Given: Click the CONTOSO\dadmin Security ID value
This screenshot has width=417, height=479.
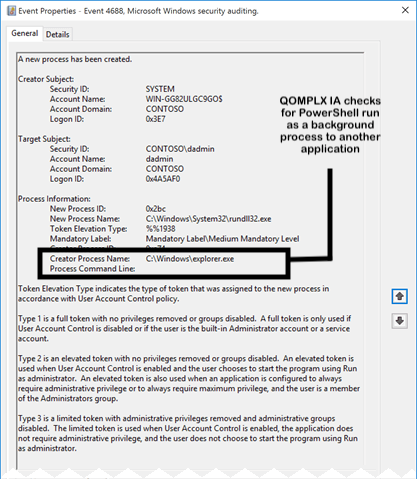Looking at the screenshot, I should 180,149.
